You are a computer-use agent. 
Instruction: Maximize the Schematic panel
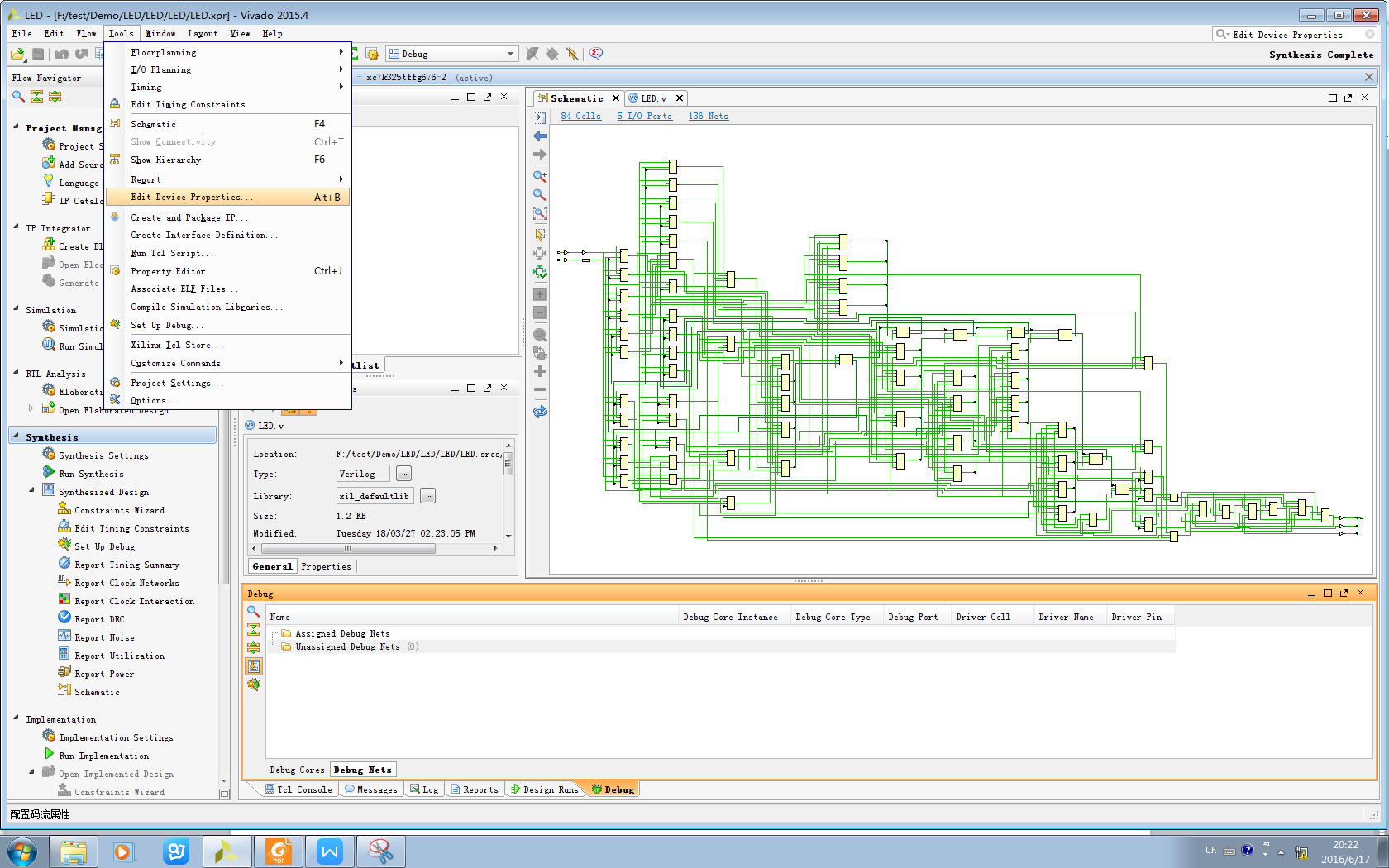(x=1332, y=98)
